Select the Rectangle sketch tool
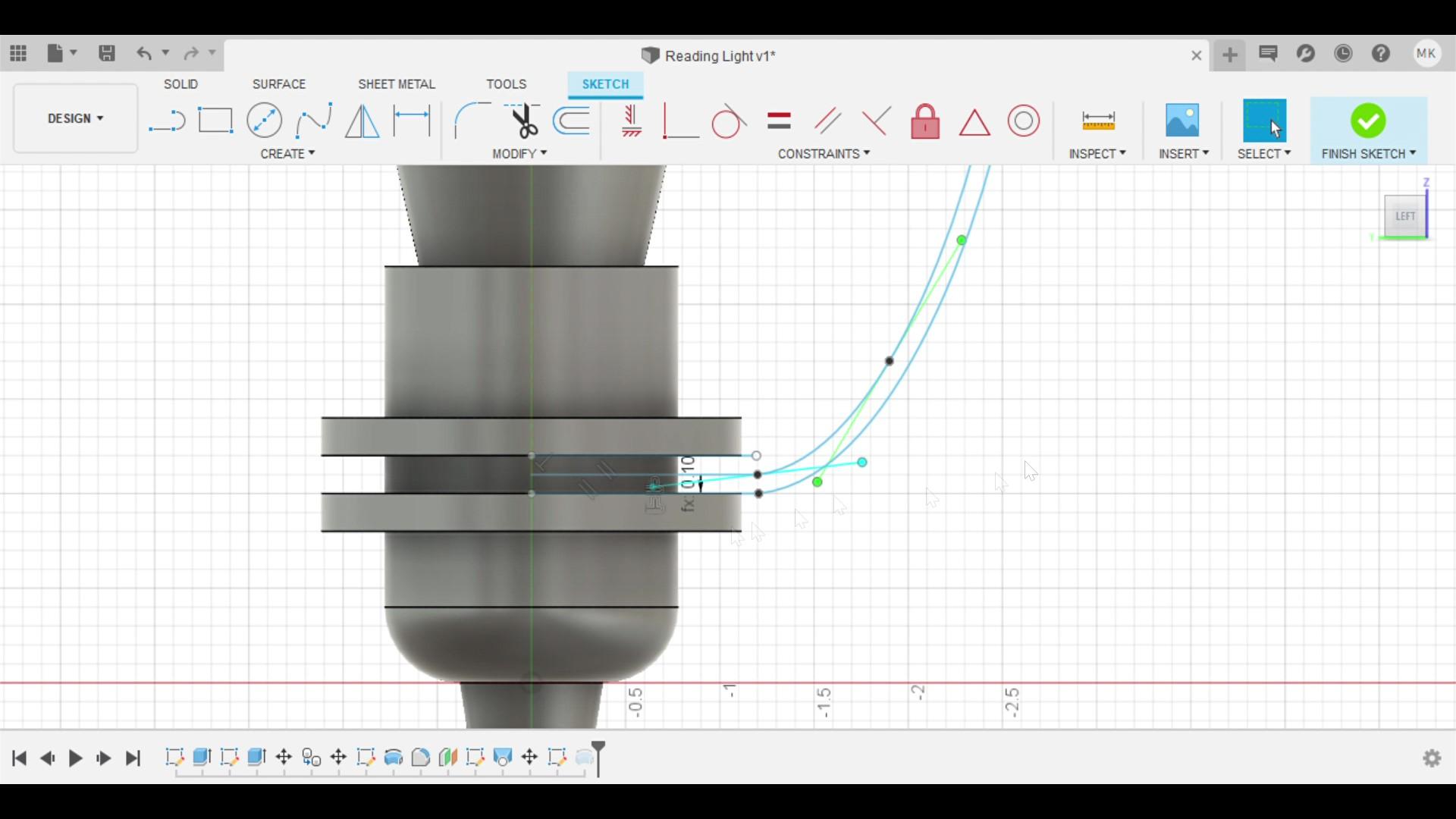 [x=215, y=121]
